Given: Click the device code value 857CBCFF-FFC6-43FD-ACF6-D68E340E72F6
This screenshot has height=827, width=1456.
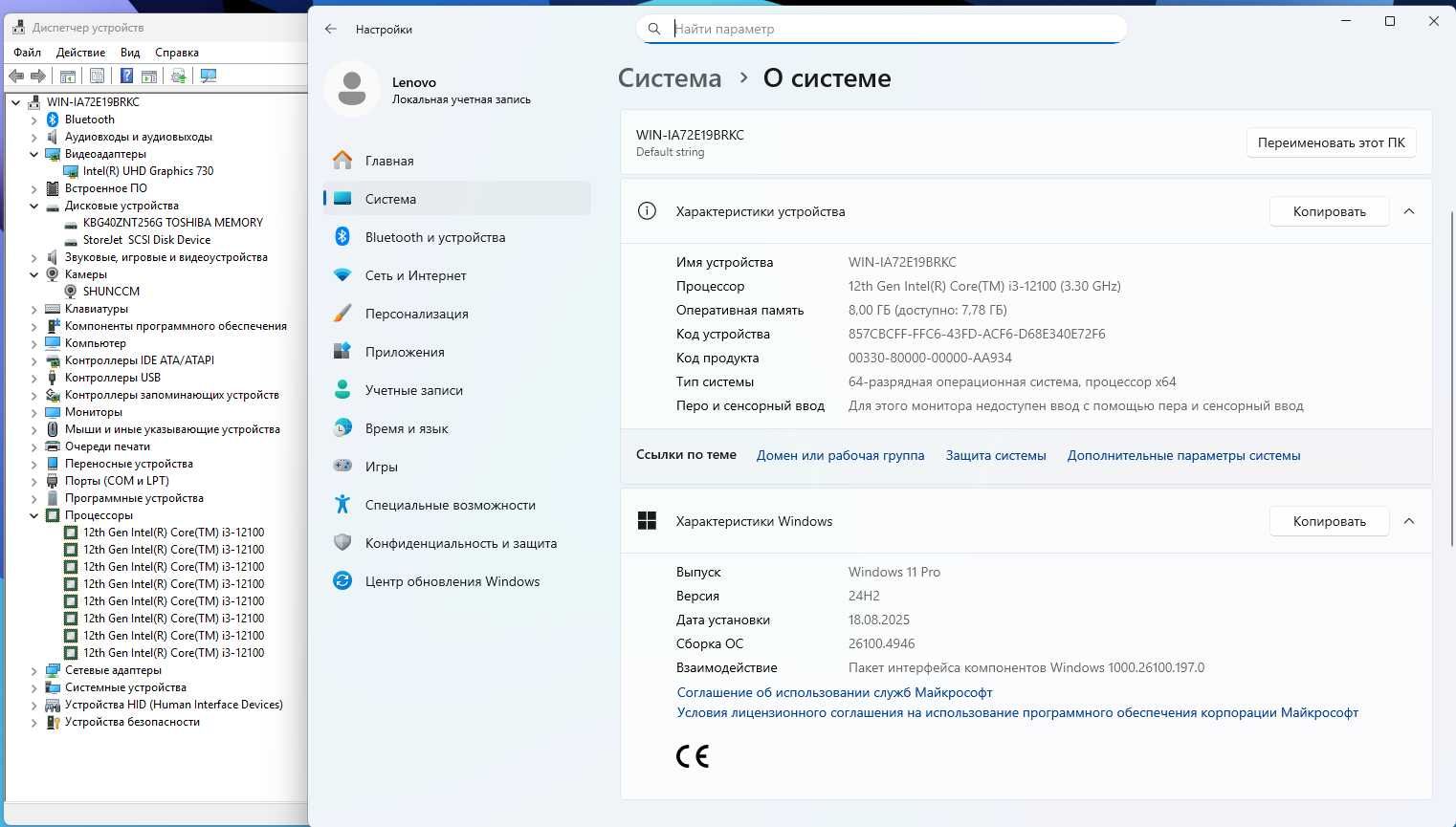Looking at the screenshot, I should tap(977, 334).
